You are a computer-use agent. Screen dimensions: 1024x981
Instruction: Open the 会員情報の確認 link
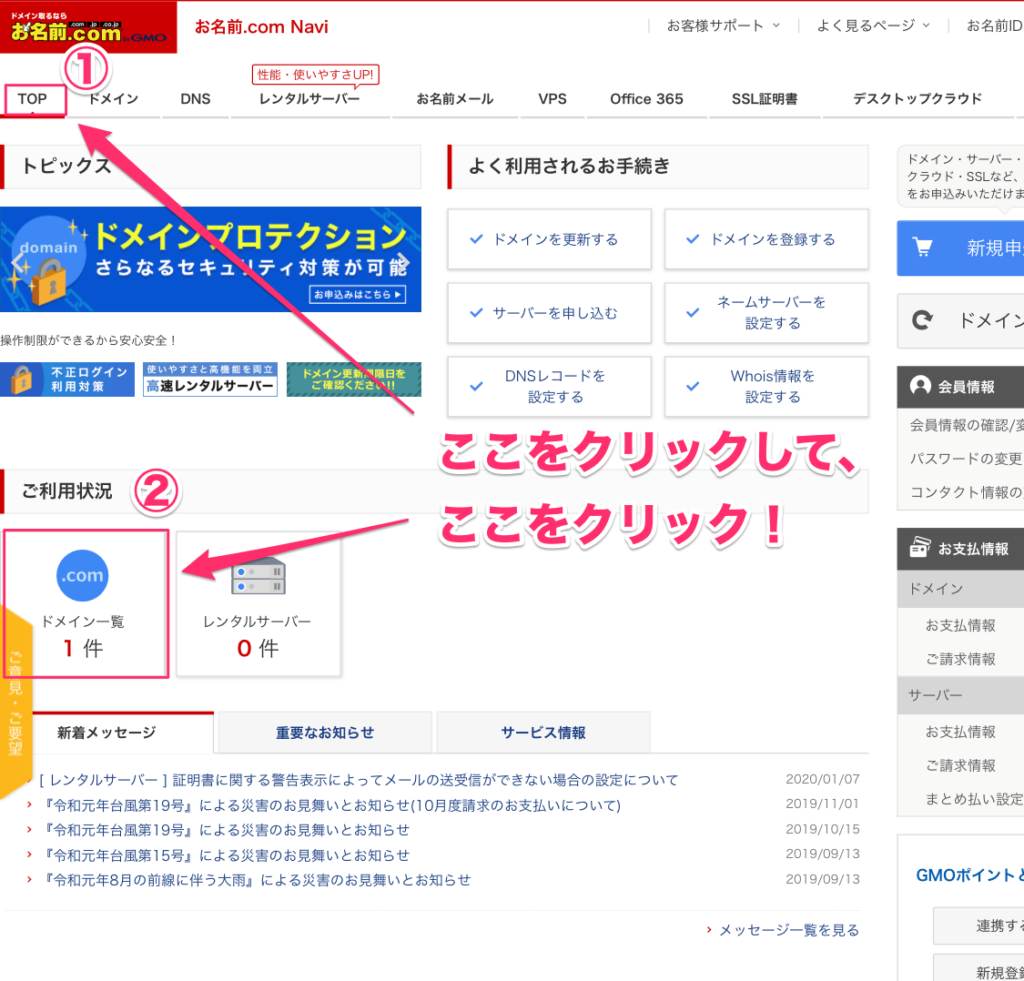[967, 425]
